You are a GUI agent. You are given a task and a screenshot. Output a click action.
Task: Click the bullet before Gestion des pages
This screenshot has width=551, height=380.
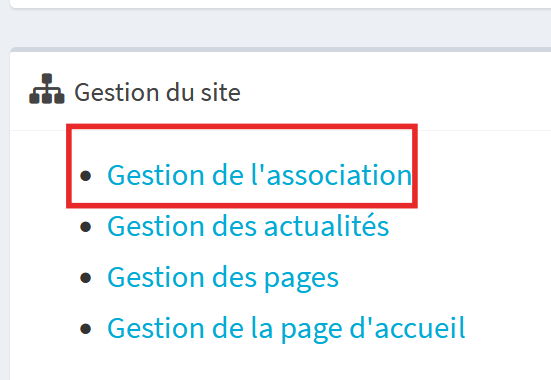coord(85,278)
